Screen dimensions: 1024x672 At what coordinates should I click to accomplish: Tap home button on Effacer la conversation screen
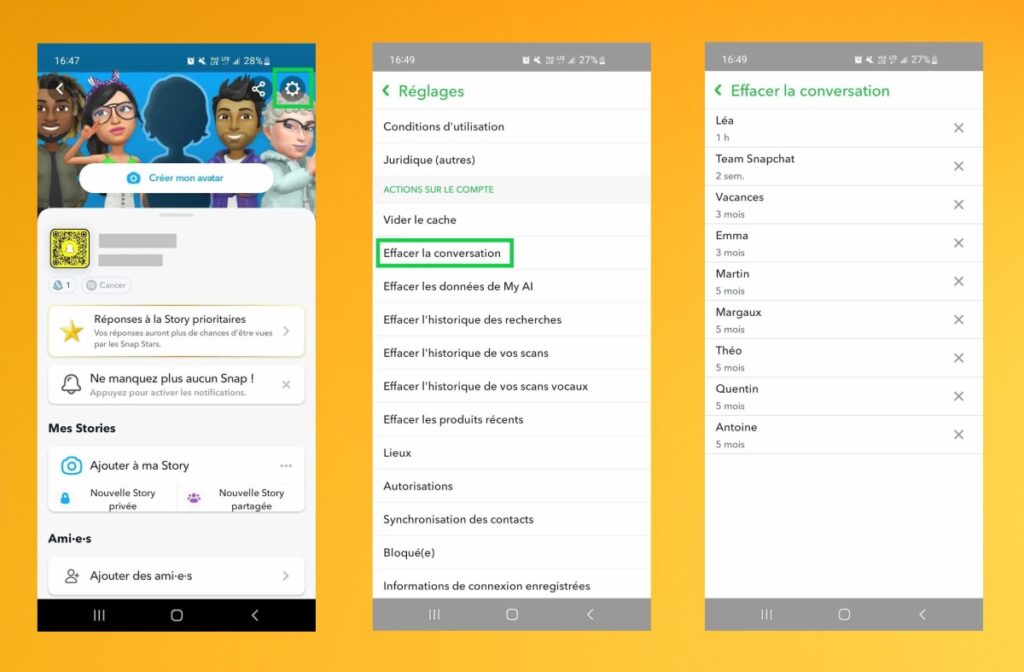tap(844, 615)
